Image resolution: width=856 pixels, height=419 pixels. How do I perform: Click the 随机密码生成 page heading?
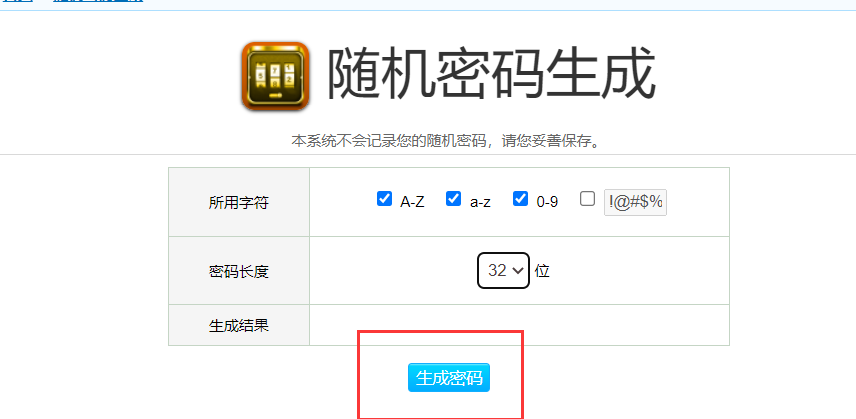[491, 74]
